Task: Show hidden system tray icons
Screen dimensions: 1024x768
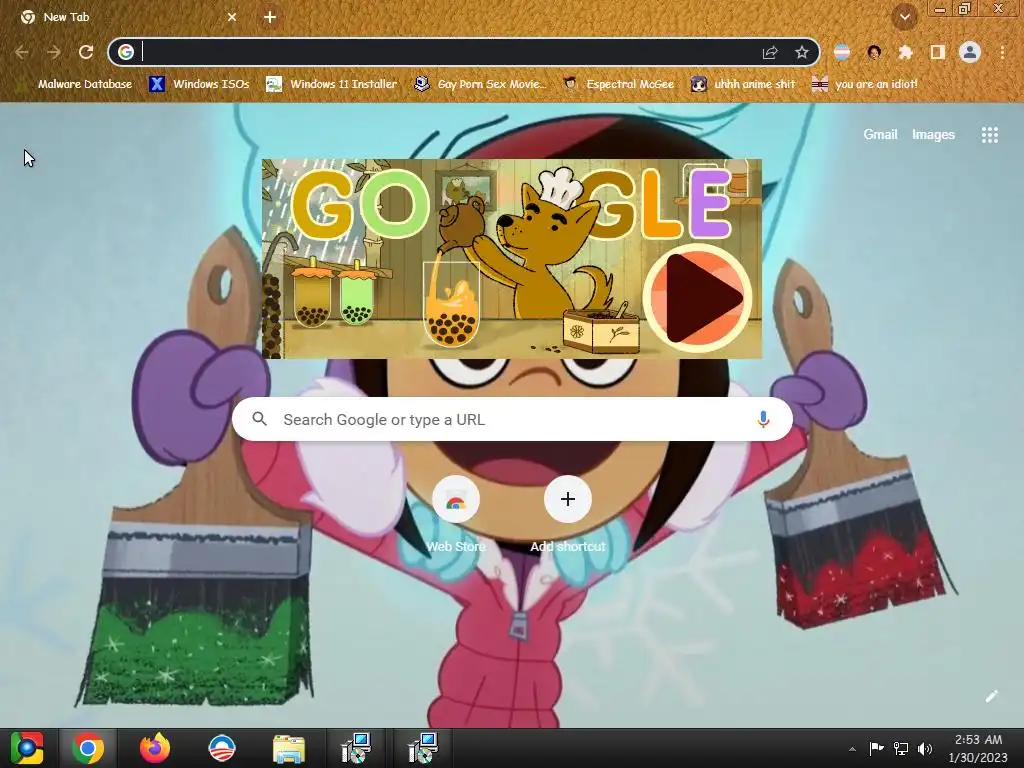Action: (852, 749)
